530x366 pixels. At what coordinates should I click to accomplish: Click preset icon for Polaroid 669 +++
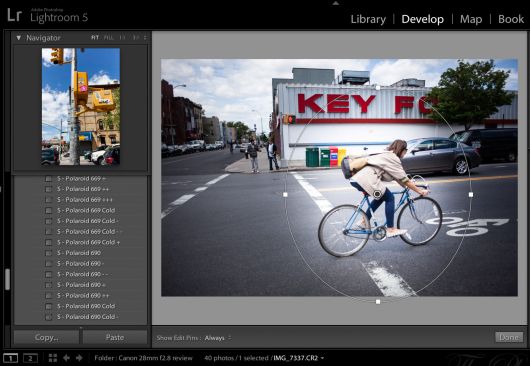(x=49, y=200)
